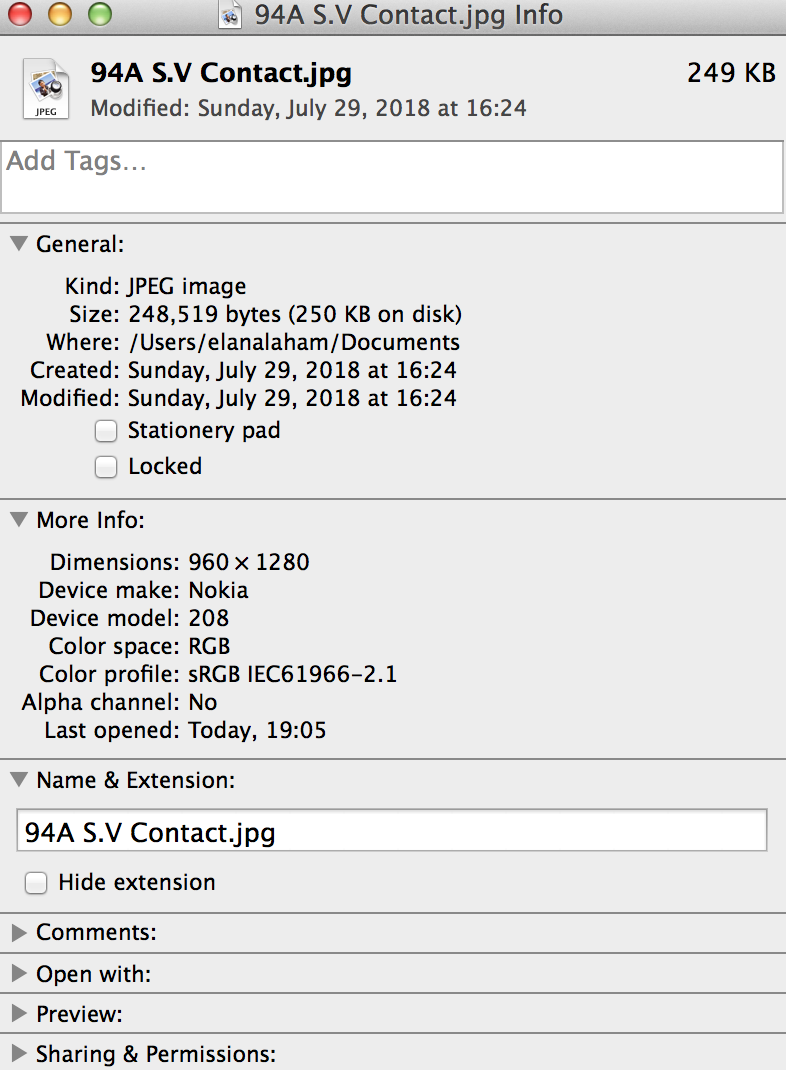The height and width of the screenshot is (1070, 786).
Task: Collapse the More Info section
Action: point(19,520)
